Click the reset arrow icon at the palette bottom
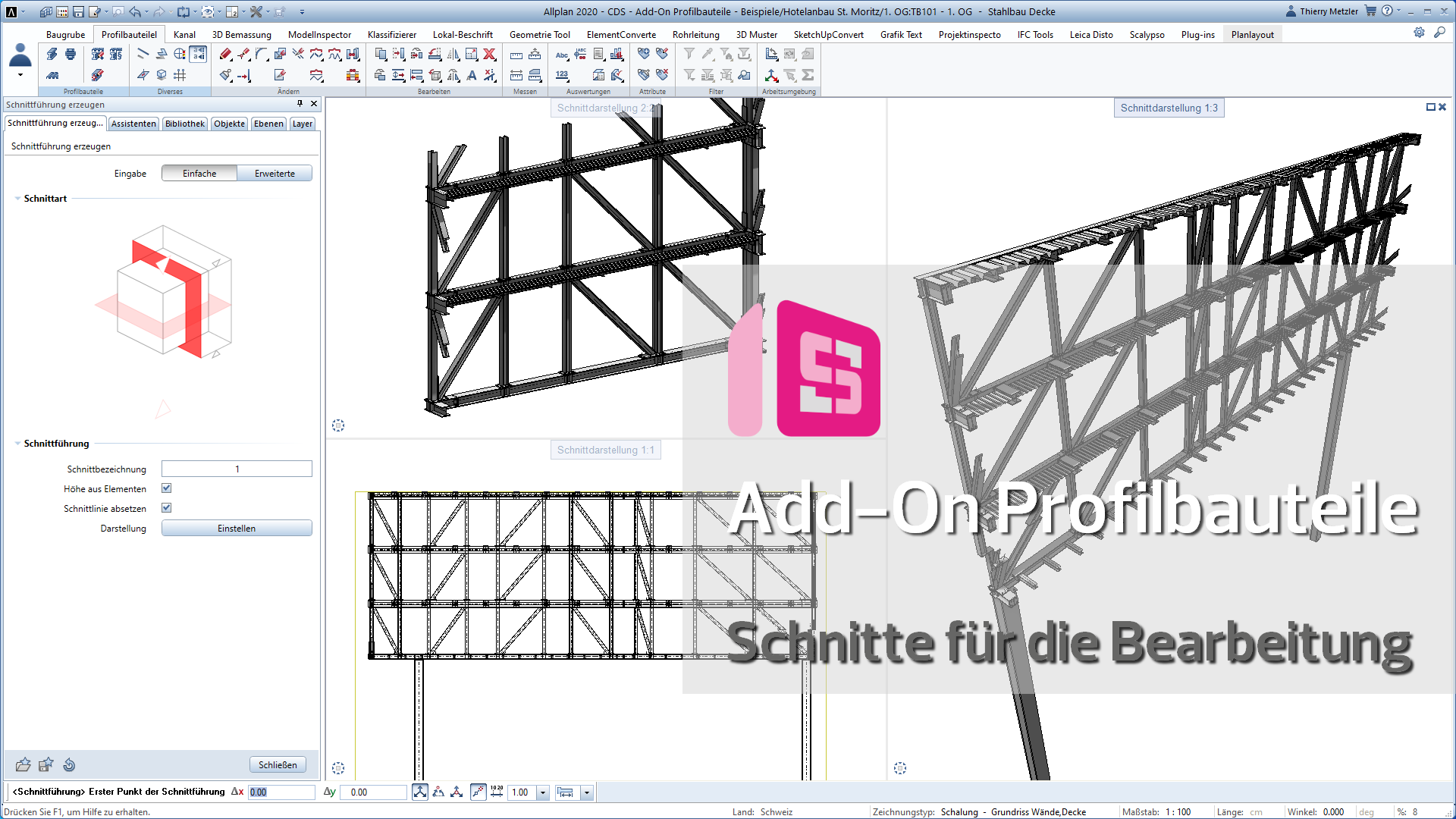 click(x=69, y=764)
